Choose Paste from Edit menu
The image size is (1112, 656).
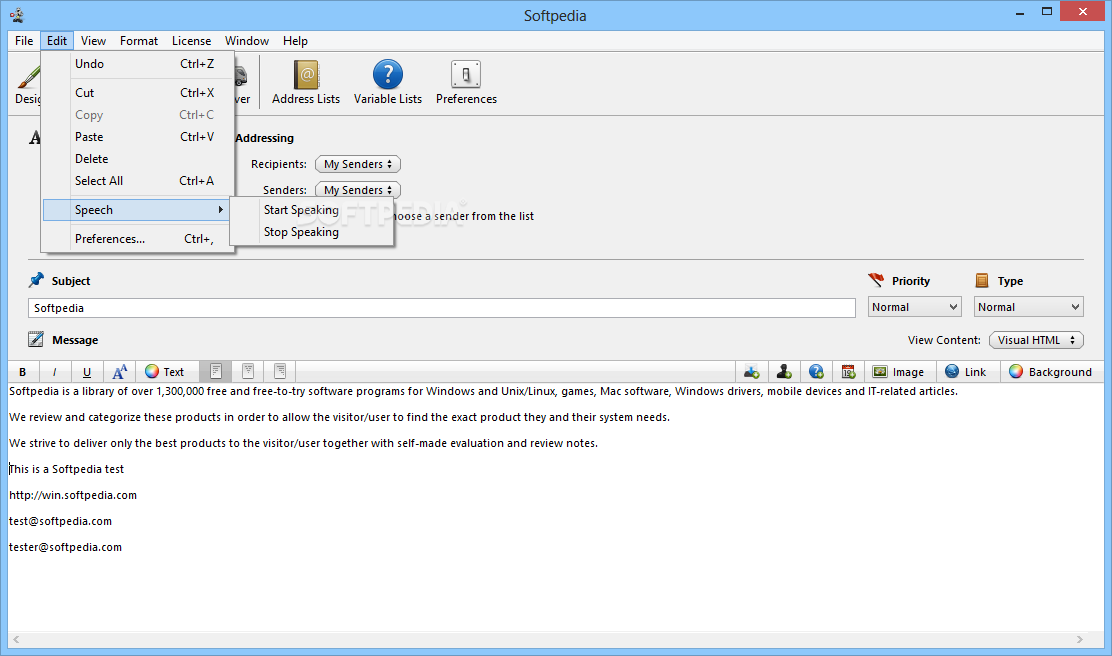point(138,137)
